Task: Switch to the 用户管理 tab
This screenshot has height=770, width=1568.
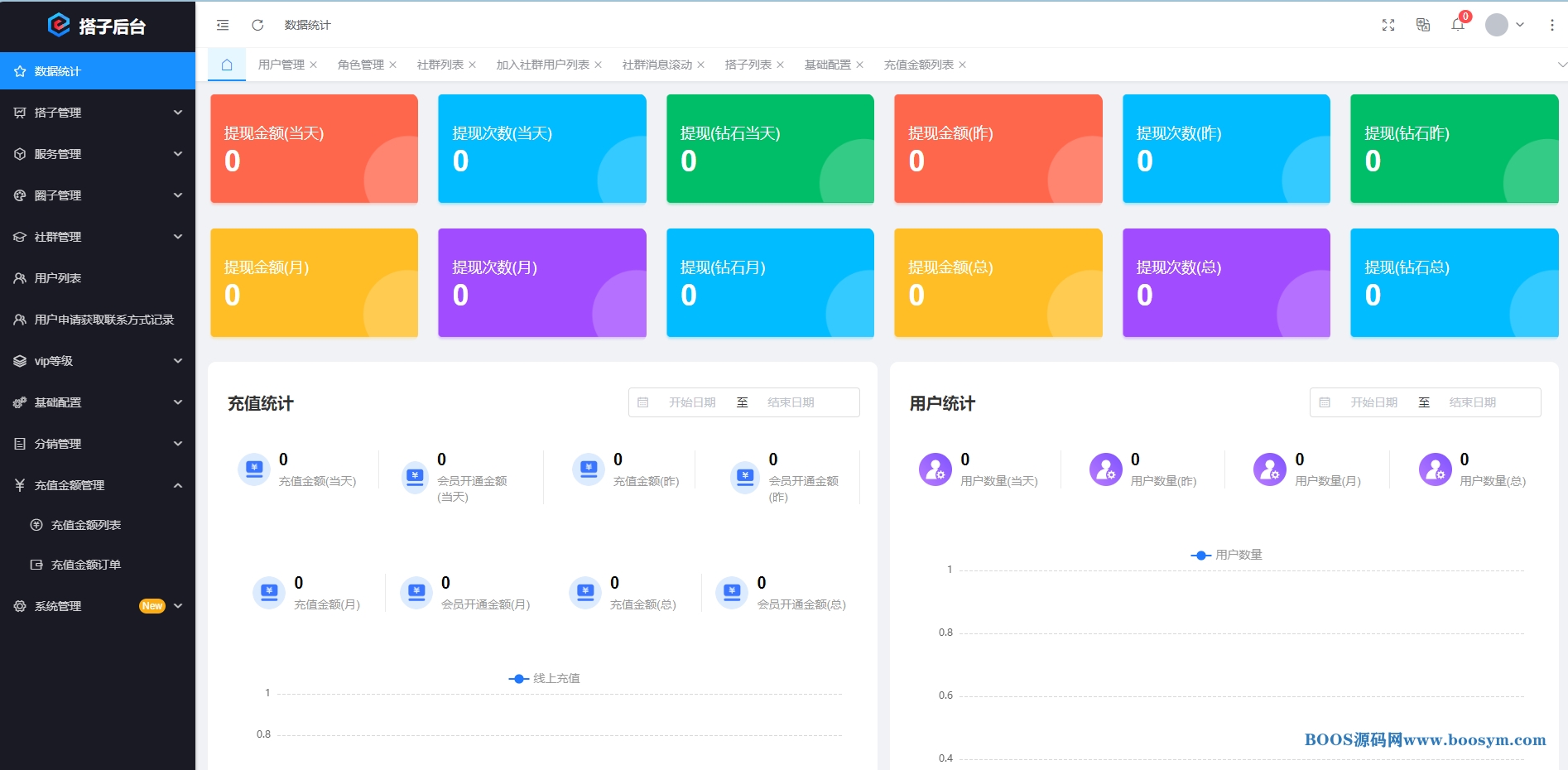Action: [x=281, y=65]
